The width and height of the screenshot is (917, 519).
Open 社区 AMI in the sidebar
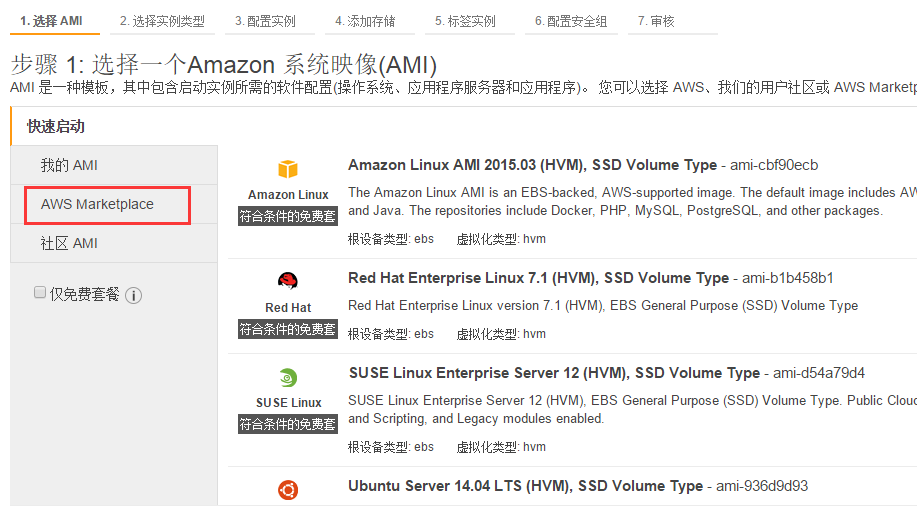[114, 243]
